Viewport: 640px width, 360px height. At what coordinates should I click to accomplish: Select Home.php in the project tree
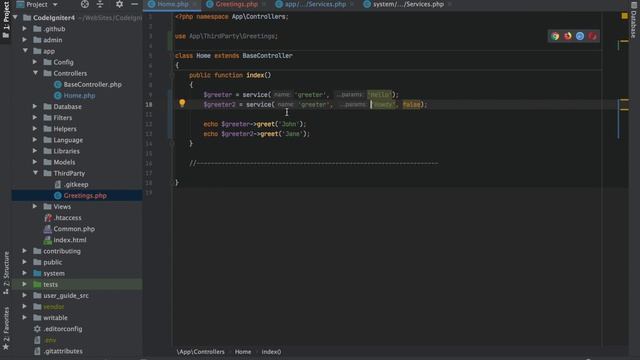tap(79, 96)
